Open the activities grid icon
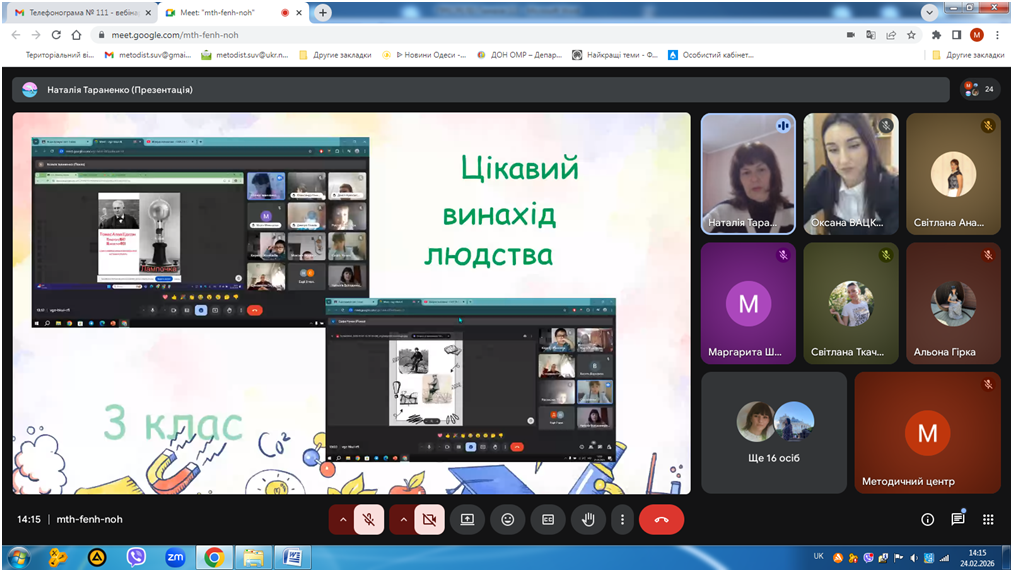Viewport: 1013px width, 572px height. coord(988,520)
